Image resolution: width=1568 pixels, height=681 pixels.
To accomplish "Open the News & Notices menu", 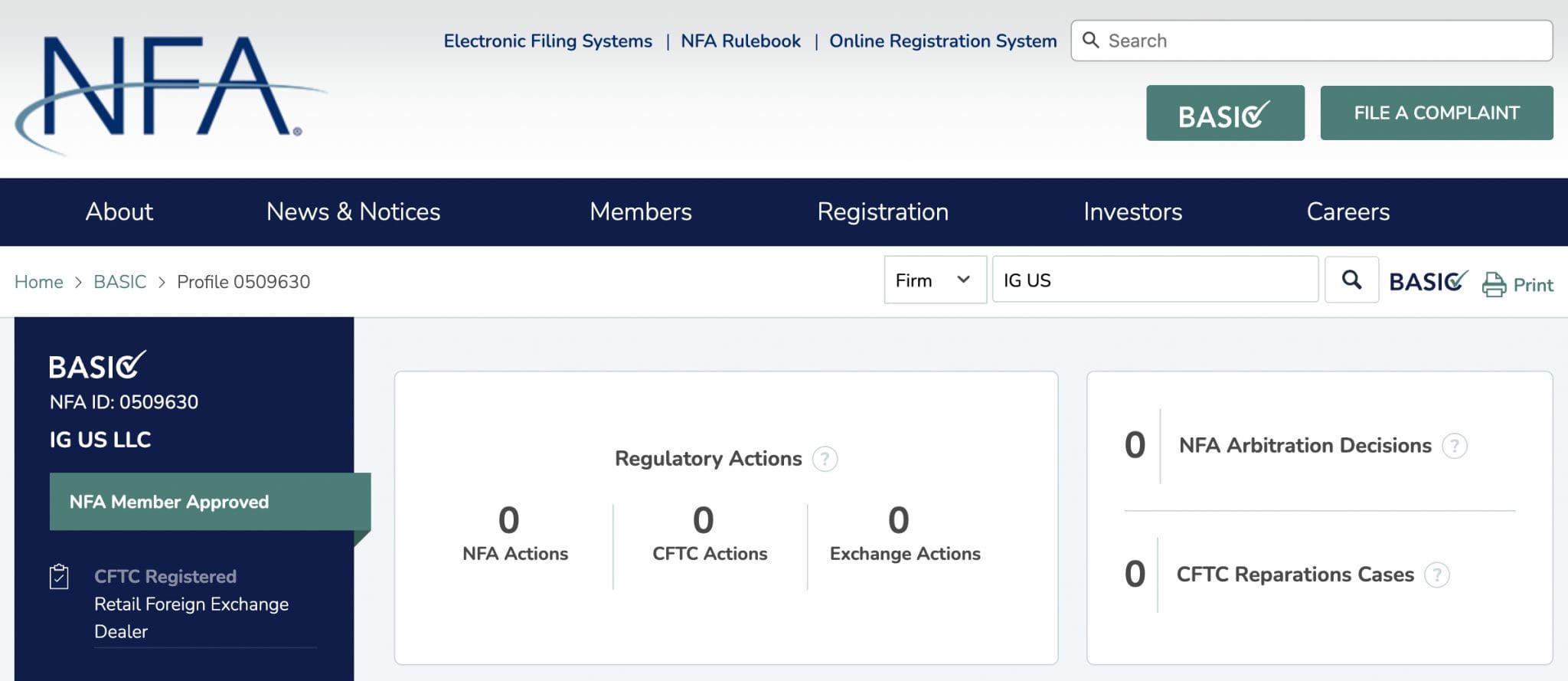I will click(353, 211).
